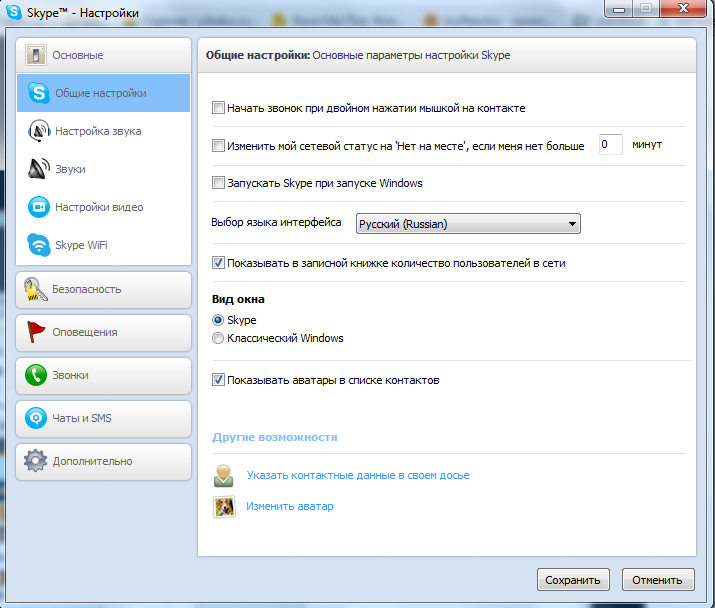Screen dimensions: 715x608
Task: Click the green phone icon for Звонки
Action: coord(36,375)
